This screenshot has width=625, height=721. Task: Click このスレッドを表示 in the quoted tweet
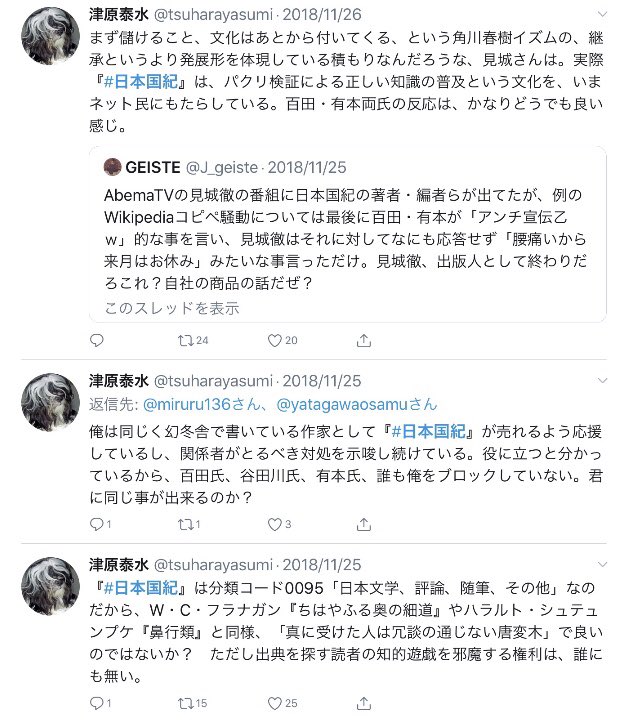(x=172, y=308)
